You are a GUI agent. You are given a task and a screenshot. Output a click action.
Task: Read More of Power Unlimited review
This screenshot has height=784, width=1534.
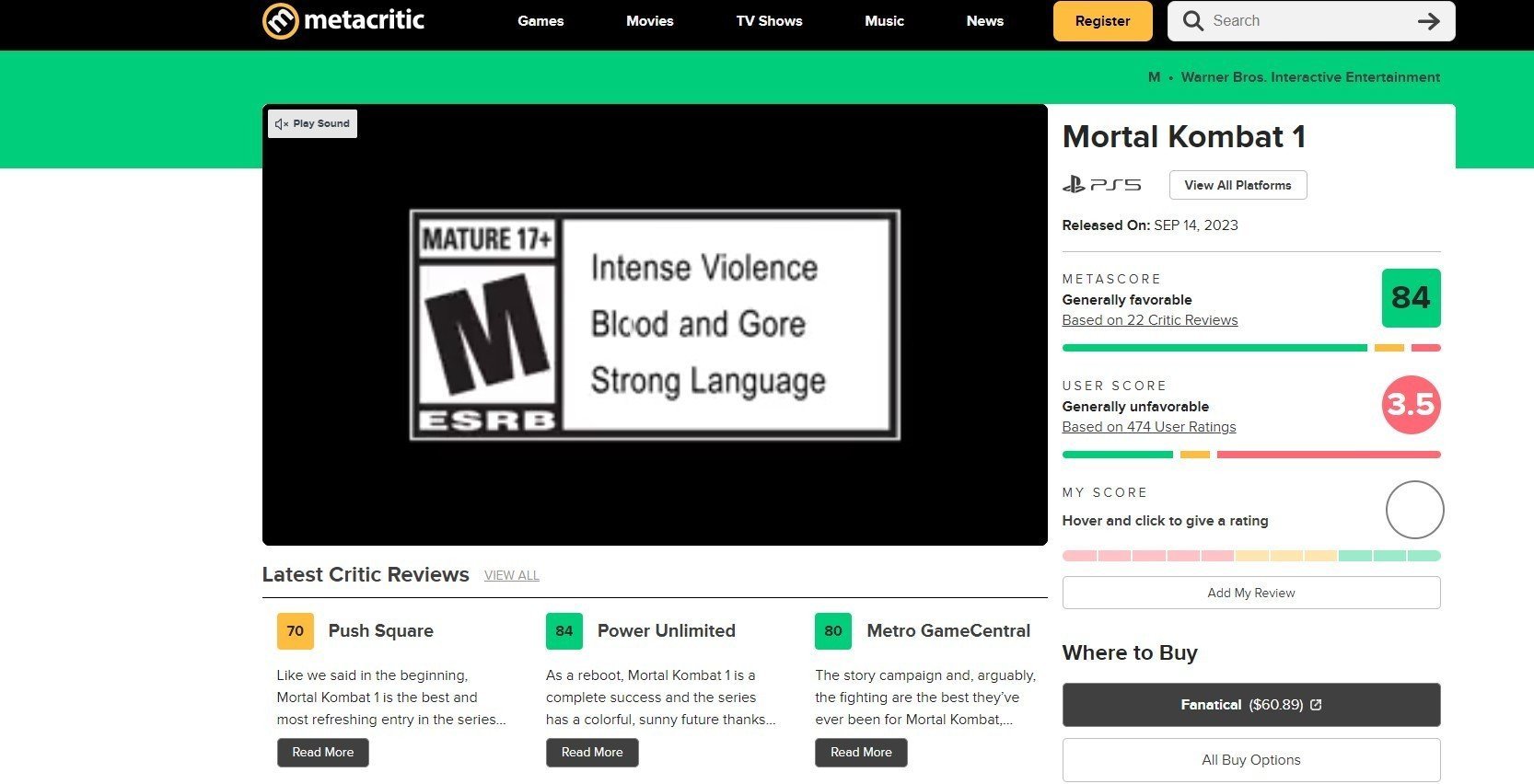[x=592, y=753]
